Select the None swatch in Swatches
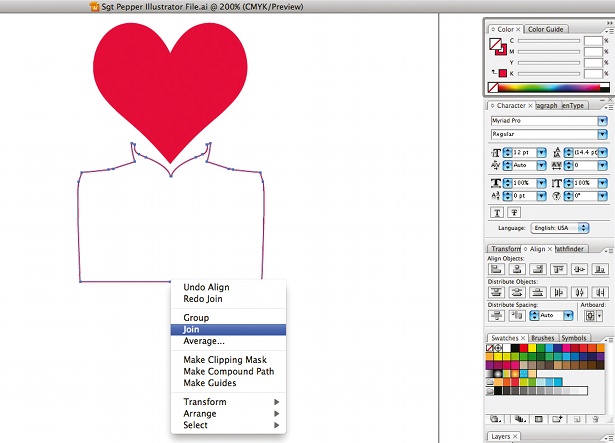Image resolution: width=615 pixels, height=443 pixels. (x=490, y=348)
